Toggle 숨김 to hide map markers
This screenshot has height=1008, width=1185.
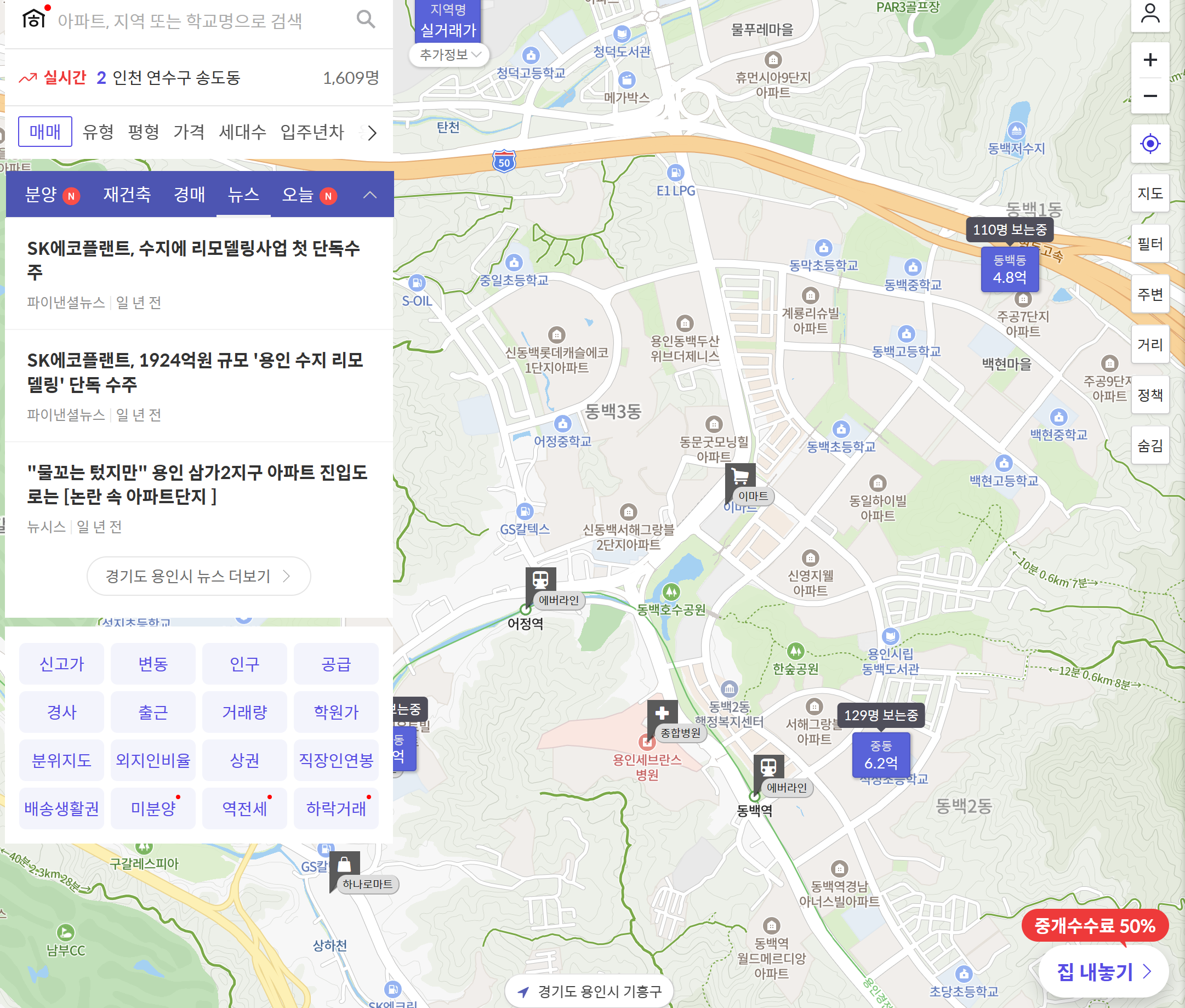pyautogui.click(x=1149, y=445)
